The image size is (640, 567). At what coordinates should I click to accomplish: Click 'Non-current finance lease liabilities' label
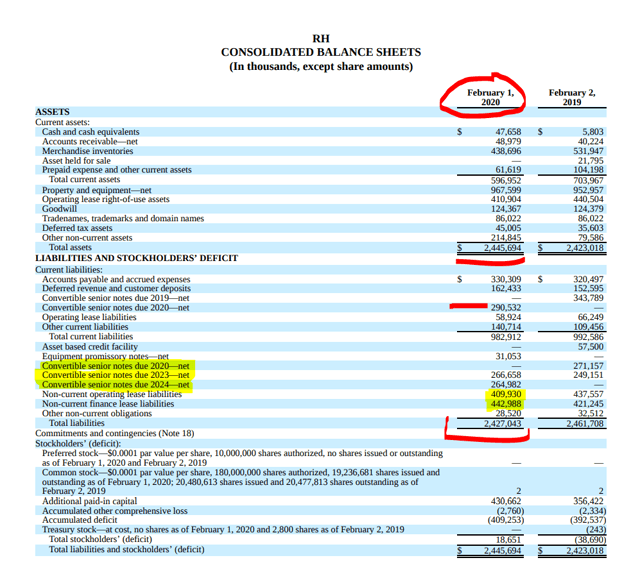point(108,404)
